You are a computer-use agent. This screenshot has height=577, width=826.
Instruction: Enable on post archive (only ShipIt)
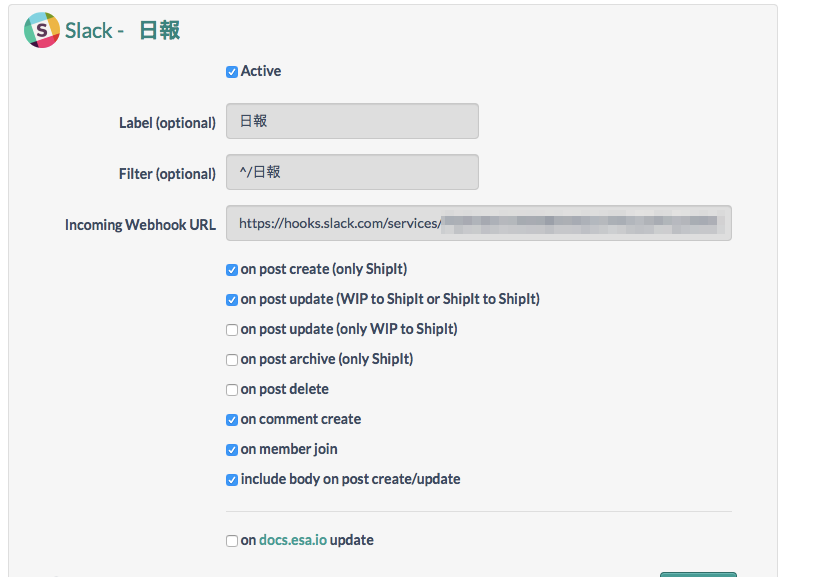pyautogui.click(x=232, y=360)
